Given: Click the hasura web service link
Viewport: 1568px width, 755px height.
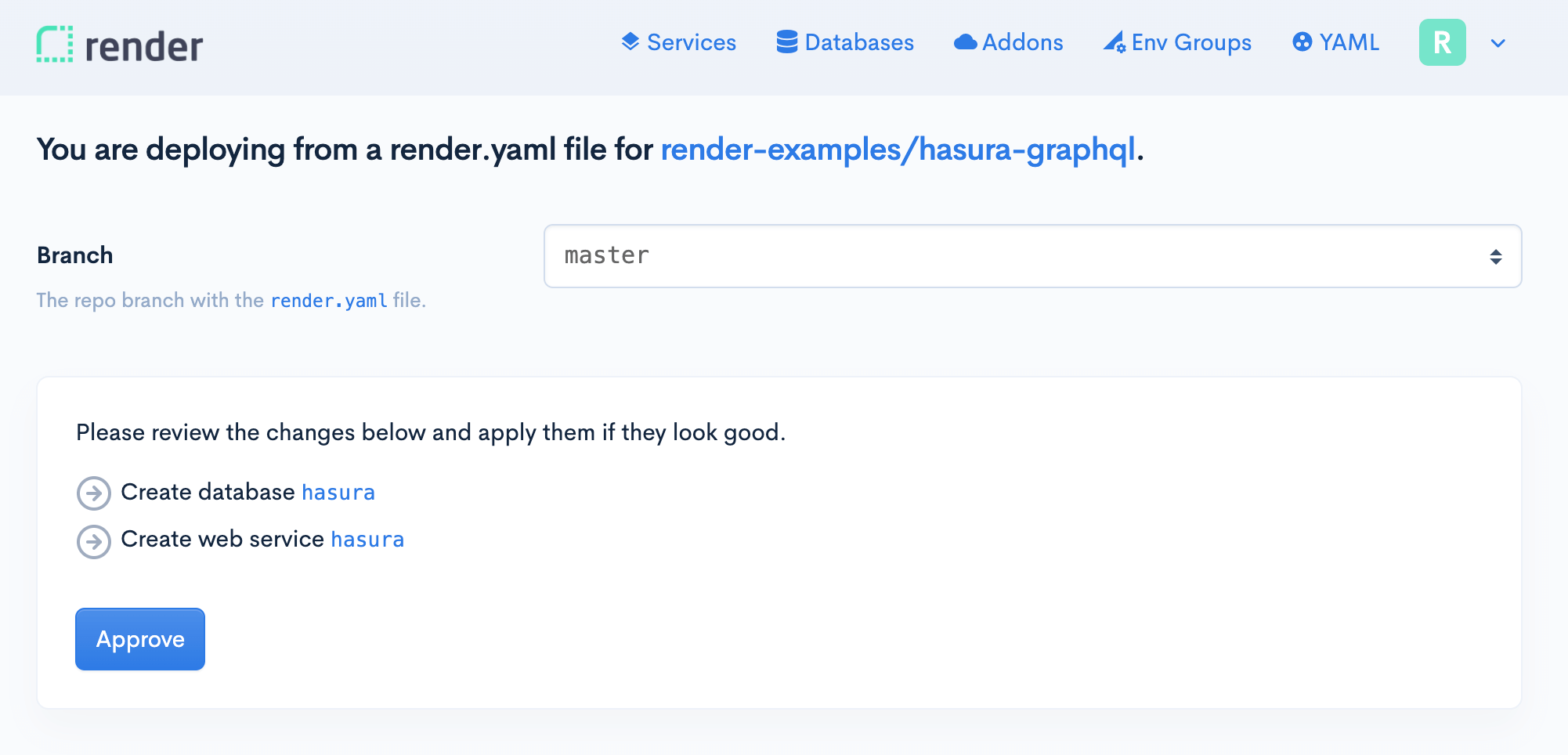Looking at the screenshot, I should pyautogui.click(x=367, y=540).
